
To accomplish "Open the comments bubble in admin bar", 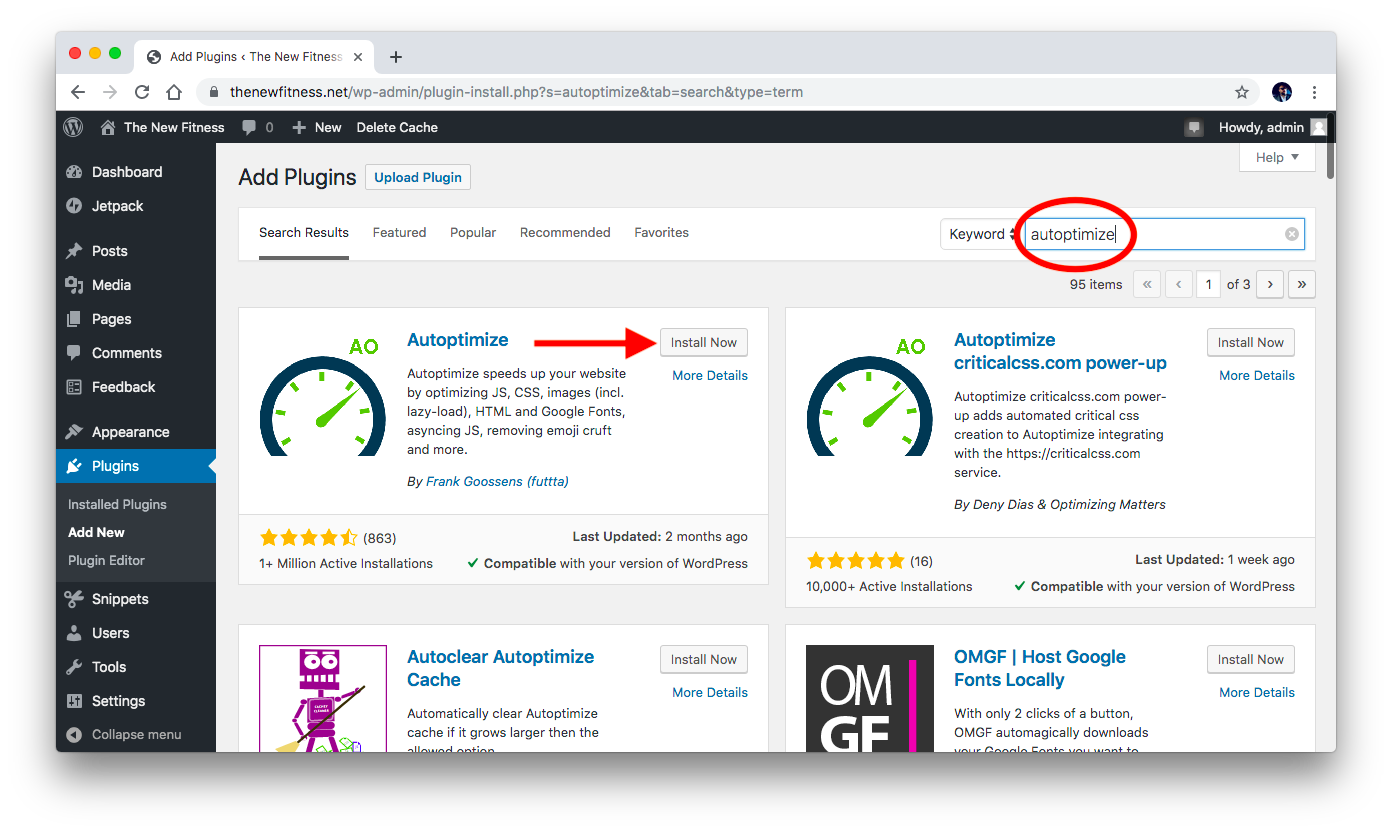I will [257, 127].
